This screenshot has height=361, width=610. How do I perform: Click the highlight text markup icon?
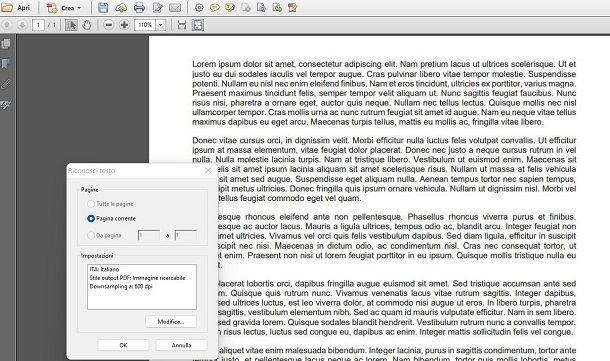230,7
